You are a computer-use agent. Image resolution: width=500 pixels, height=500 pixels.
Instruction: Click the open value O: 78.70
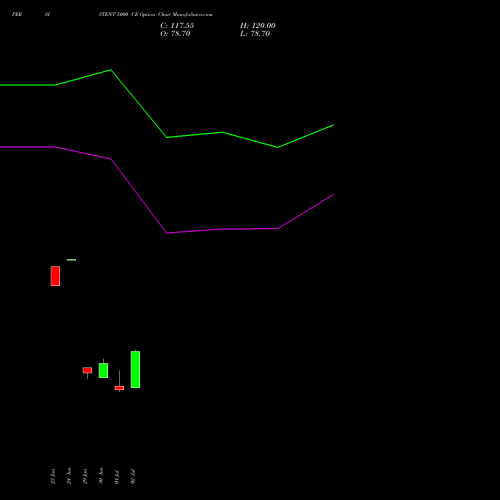pyautogui.click(x=175, y=34)
